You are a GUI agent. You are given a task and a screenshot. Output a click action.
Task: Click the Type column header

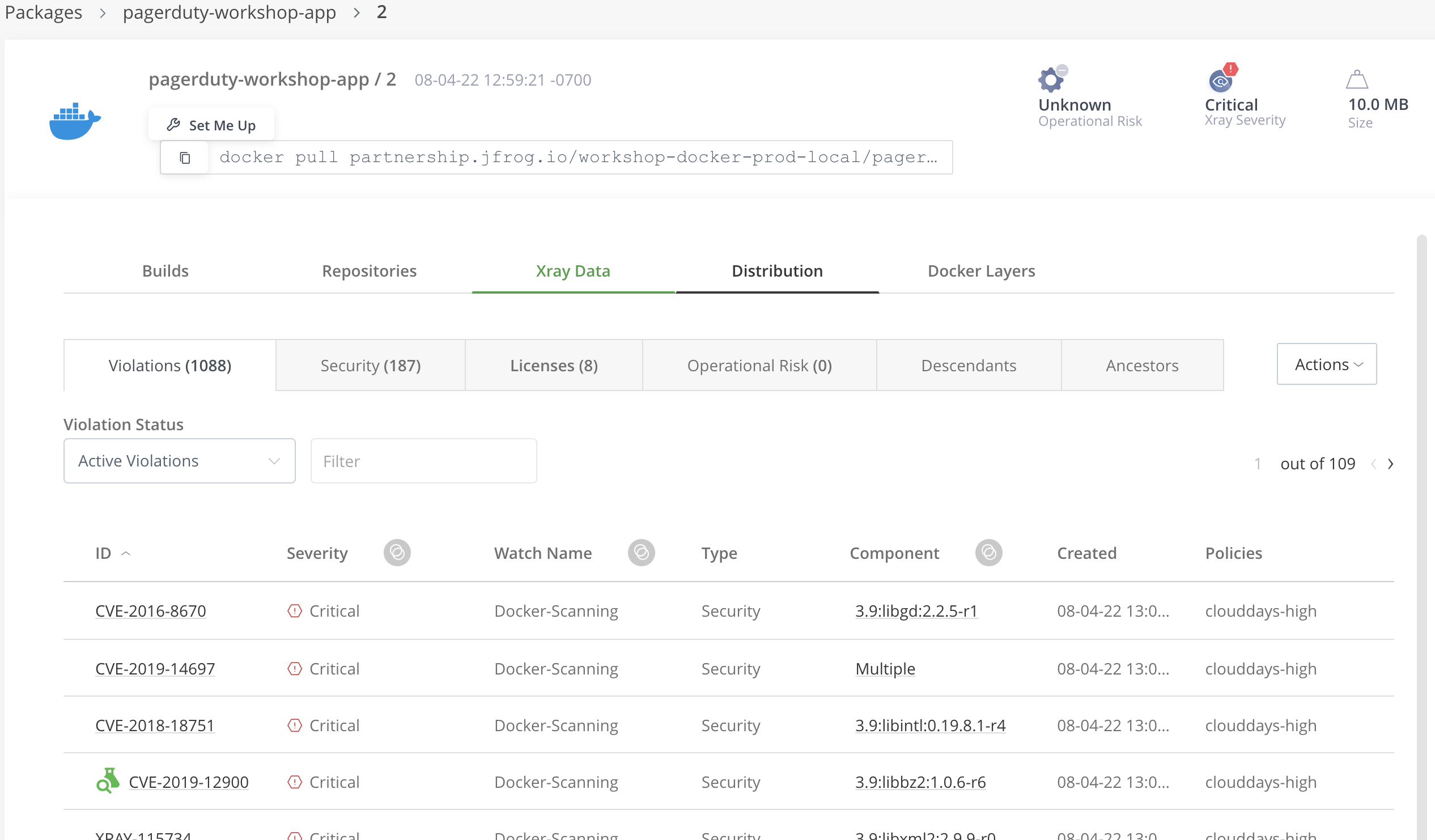tap(719, 553)
